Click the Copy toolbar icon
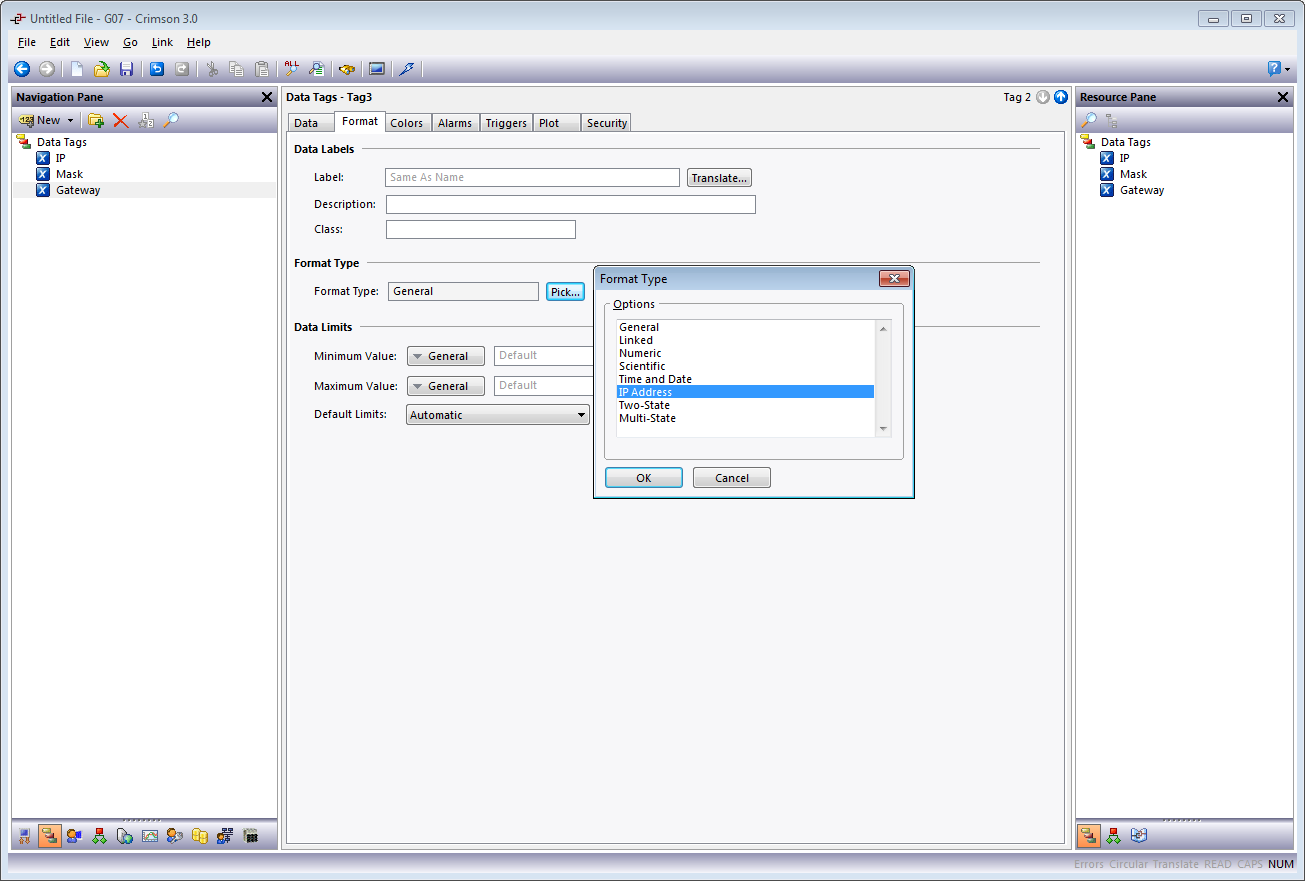This screenshot has width=1305, height=881. pyautogui.click(x=236, y=69)
